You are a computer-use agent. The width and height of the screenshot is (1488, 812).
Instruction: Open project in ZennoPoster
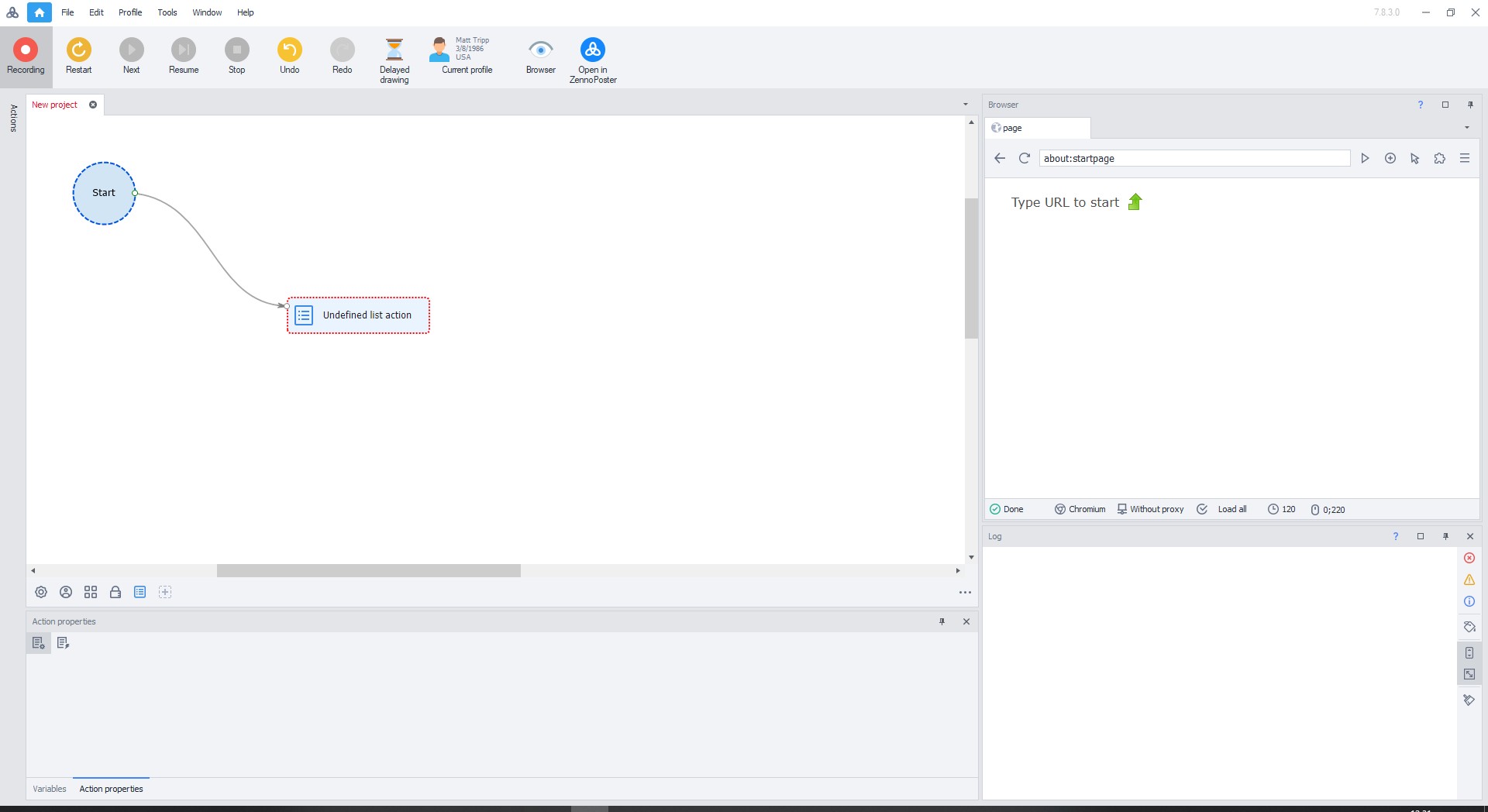pos(592,60)
